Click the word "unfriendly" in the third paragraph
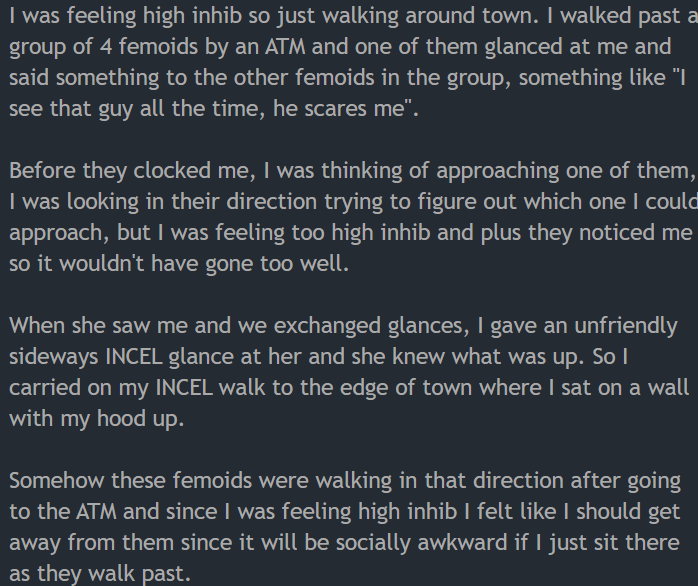Image resolution: width=698 pixels, height=586 pixels. tap(626, 326)
